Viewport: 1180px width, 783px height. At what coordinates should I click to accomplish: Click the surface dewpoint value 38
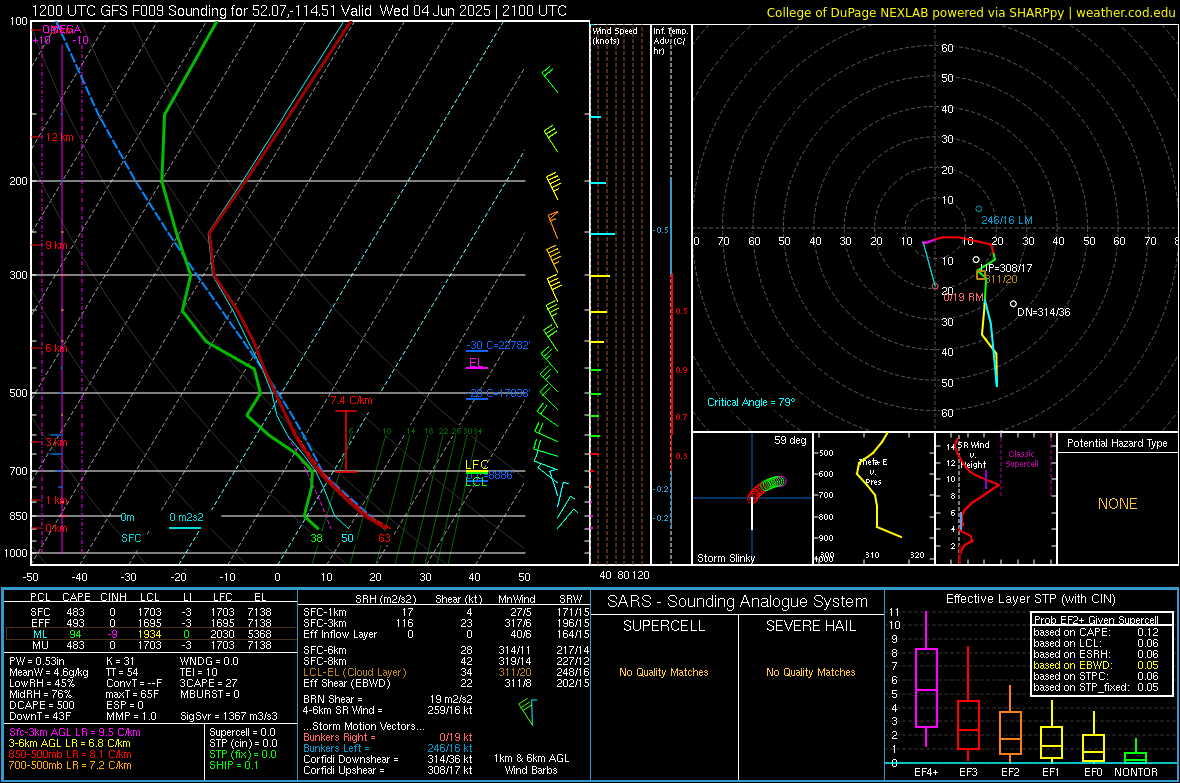[x=316, y=538]
